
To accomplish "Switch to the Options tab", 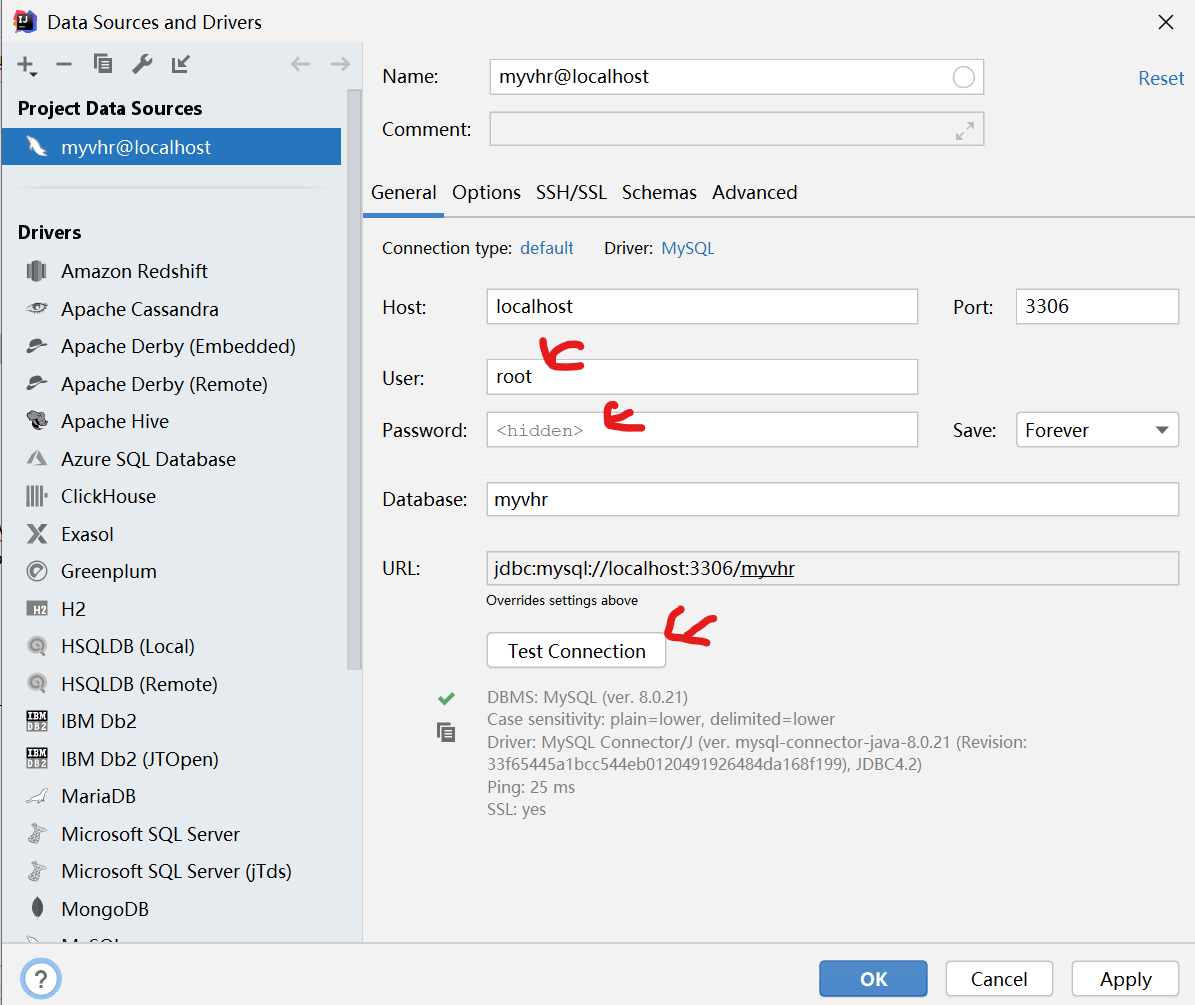I will (486, 193).
